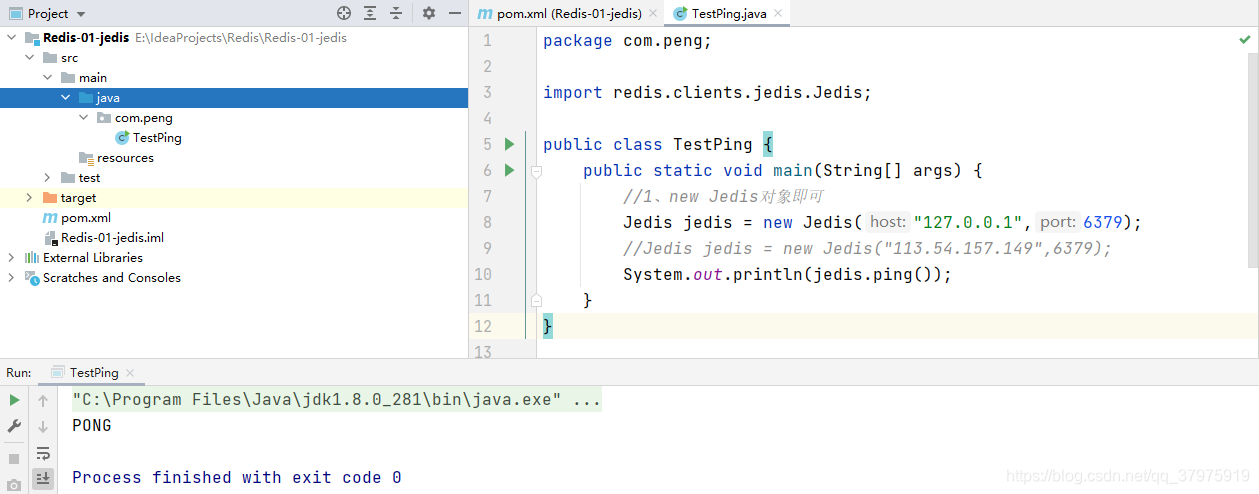Toggle scroll to end in console
This screenshot has width=1259, height=494.
[x=43, y=478]
